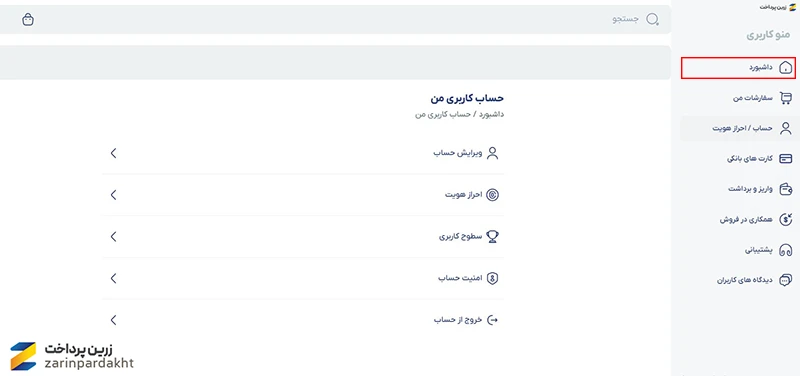Click the trophy icon beside سطوح کاربری

click(x=492, y=237)
